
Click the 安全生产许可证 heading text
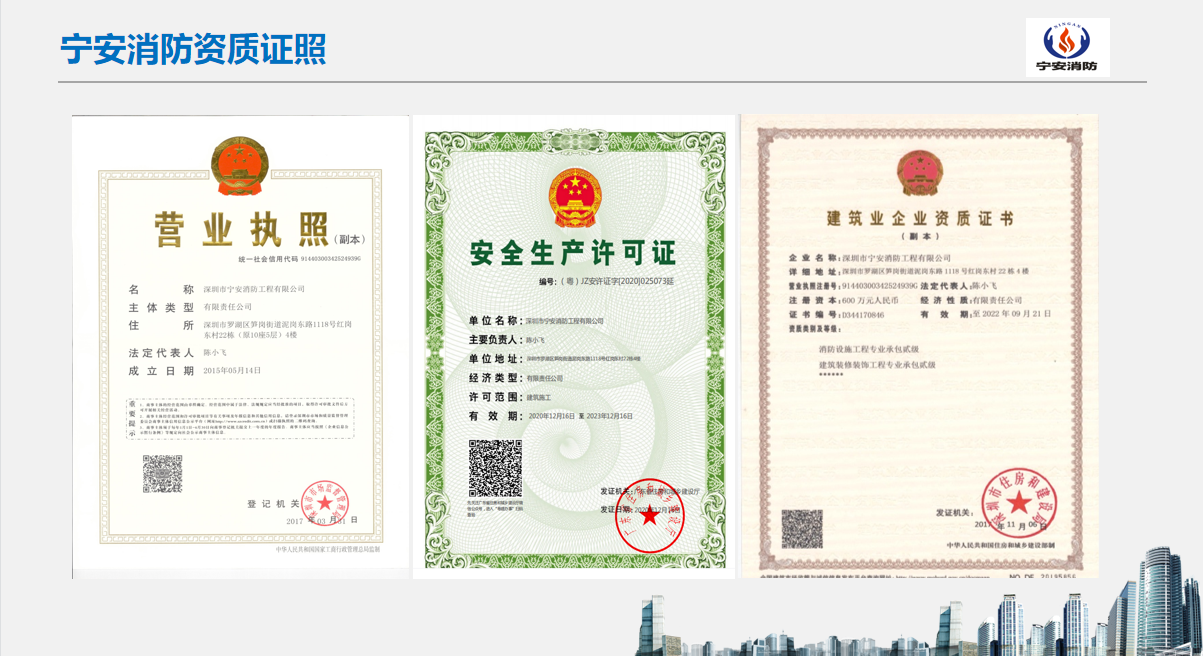coord(573,253)
